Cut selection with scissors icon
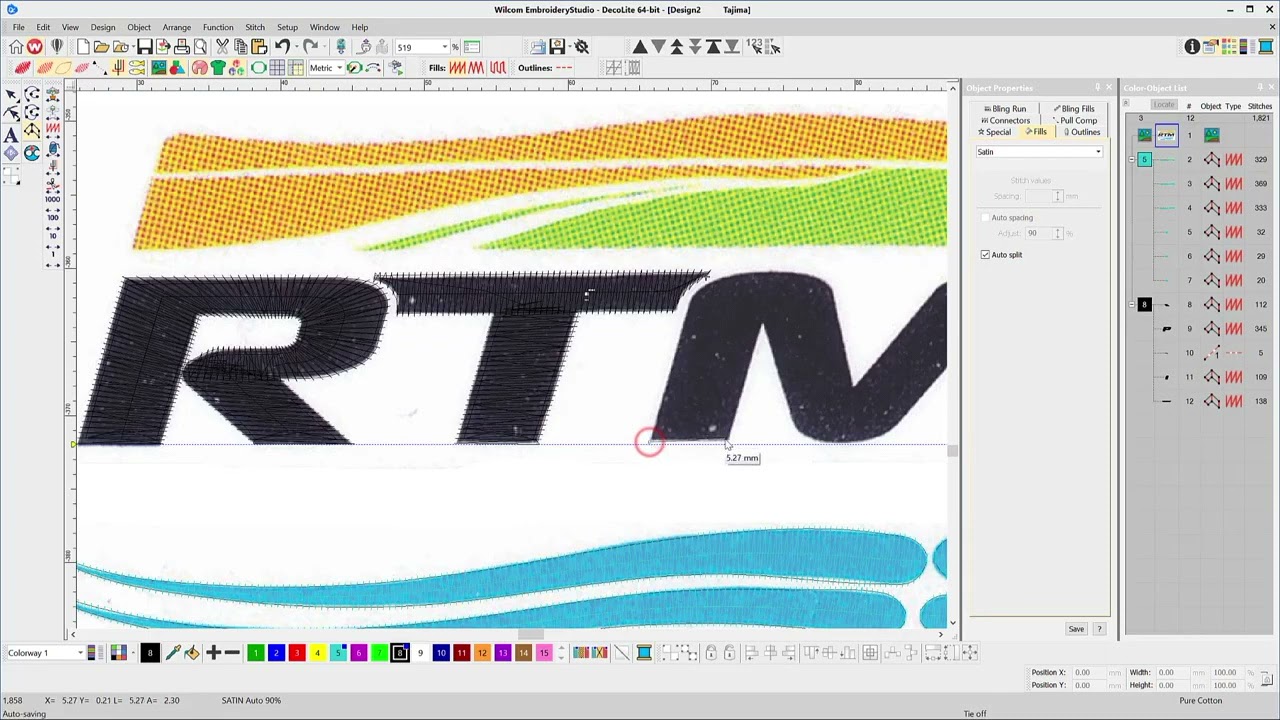The image size is (1280, 720). (x=222, y=47)
